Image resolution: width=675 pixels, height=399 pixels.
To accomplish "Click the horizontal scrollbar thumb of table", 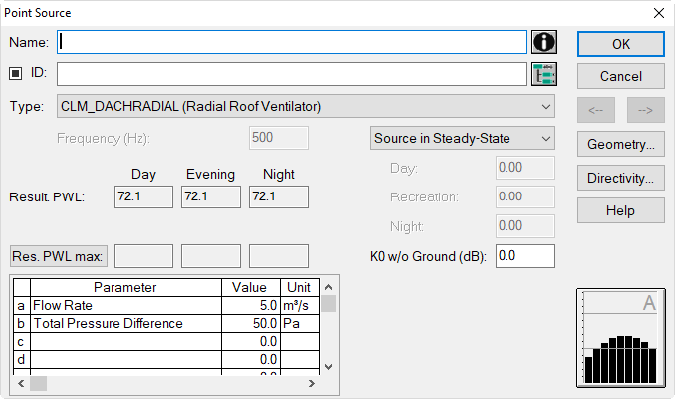I will [38, 383].
